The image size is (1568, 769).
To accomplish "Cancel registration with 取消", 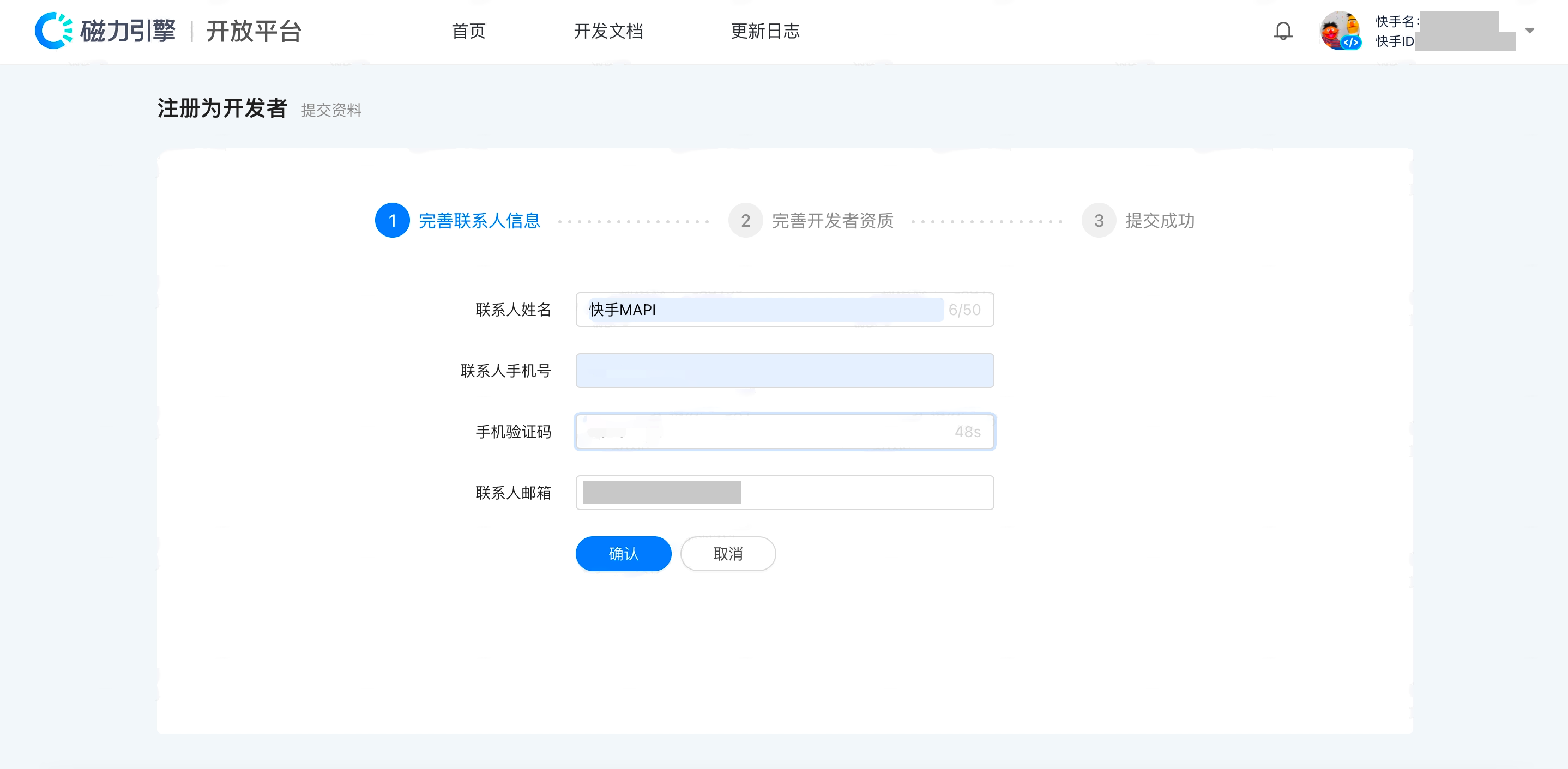I will pyautogui.click(x=728, y=554).
